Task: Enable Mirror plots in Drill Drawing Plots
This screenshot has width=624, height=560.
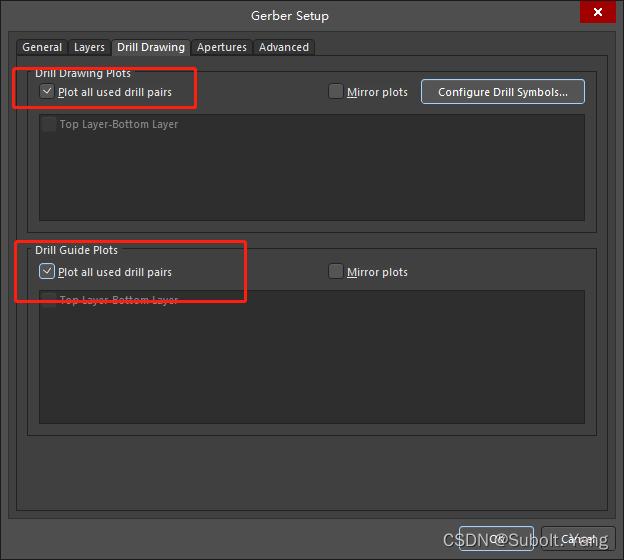Action: pyautogui.click(x=336, y=92)
